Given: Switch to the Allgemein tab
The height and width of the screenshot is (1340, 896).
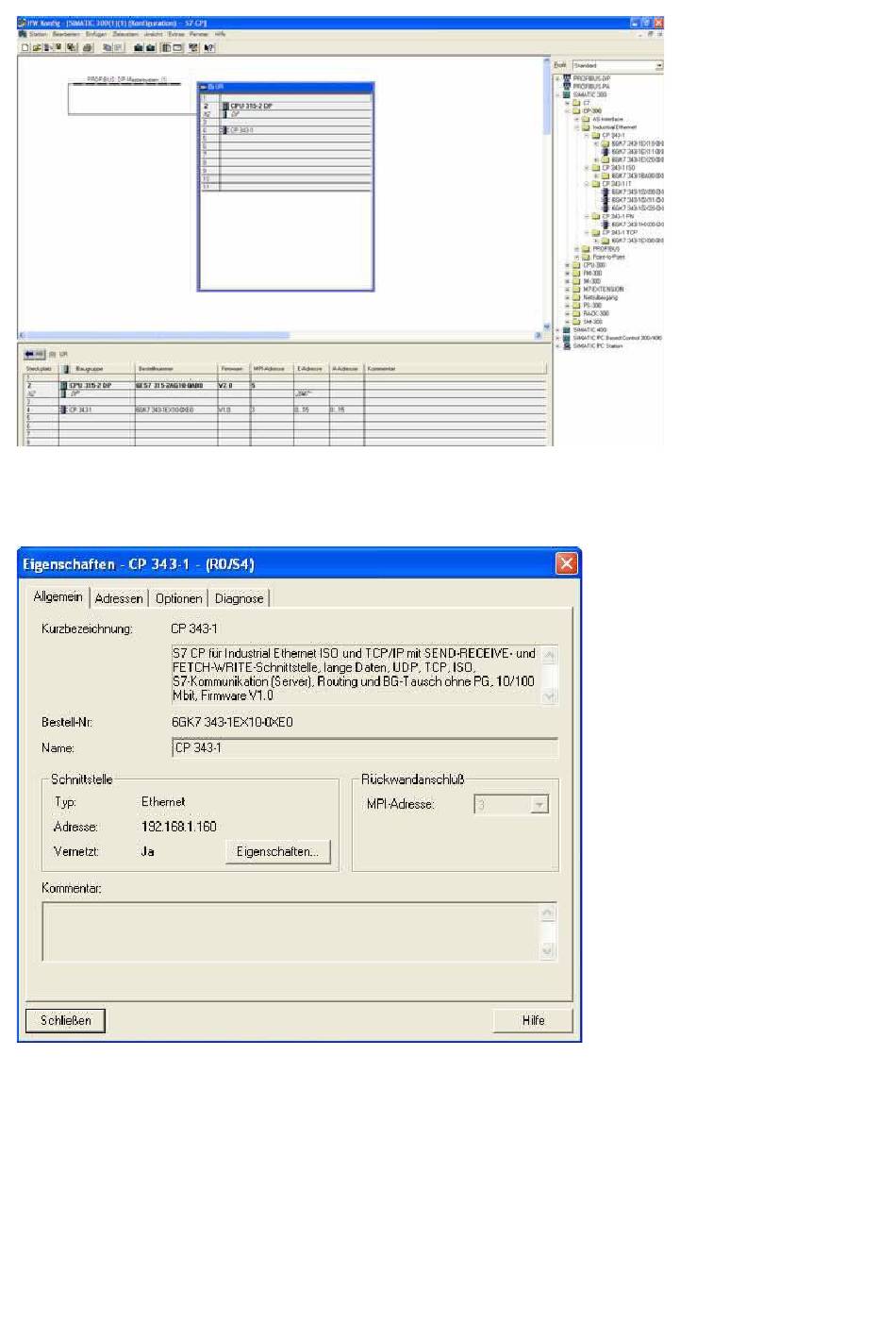Looking at the screenshot, I should 58,597.
